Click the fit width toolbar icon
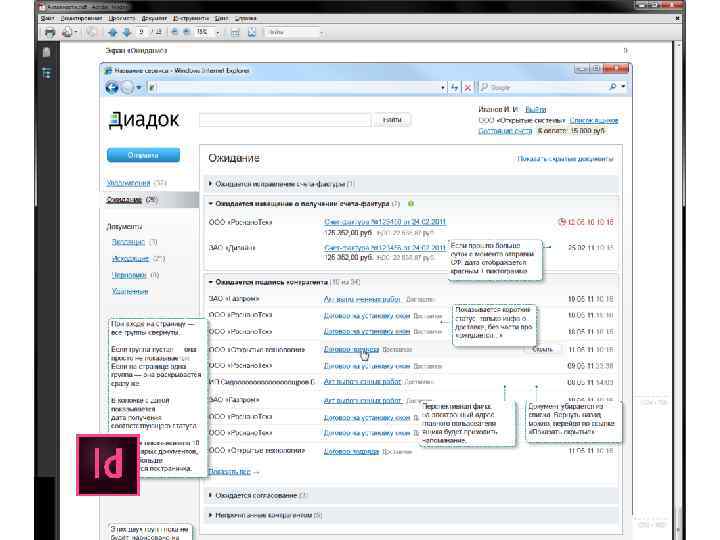 tap(235, 33)
